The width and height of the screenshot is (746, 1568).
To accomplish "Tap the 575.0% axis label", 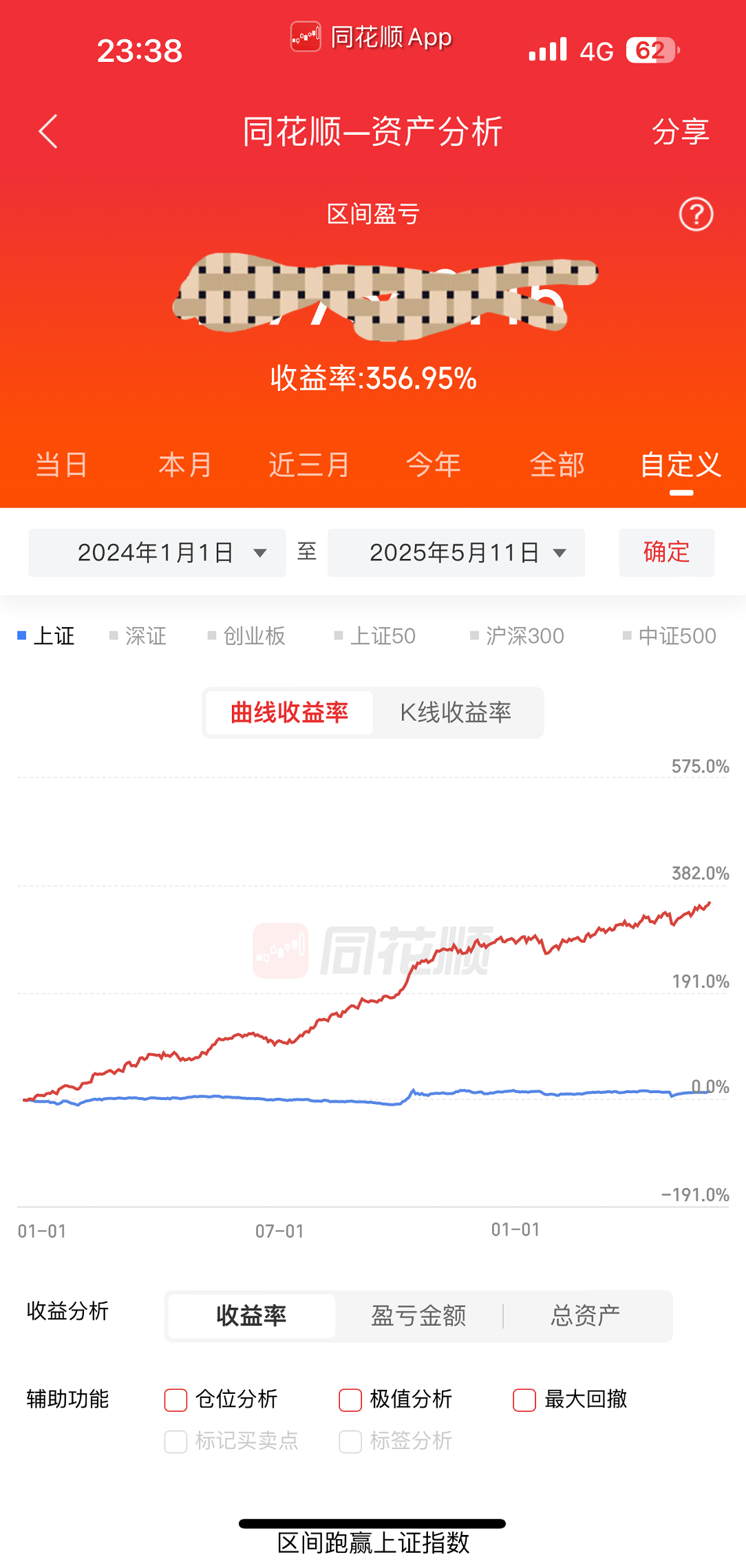I will click(700, 766).
